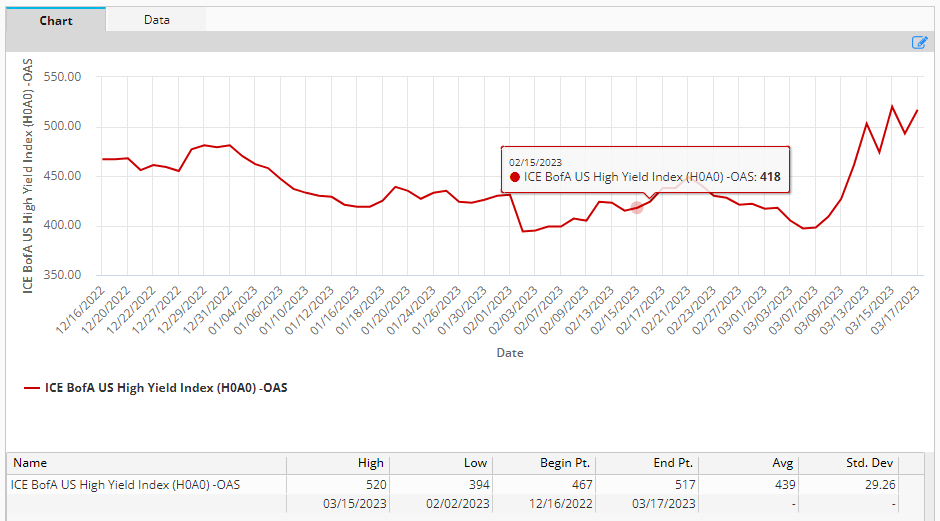940x521 pixels.
Task: Click the 450.00 y-axis label
Action: (62, 176)
